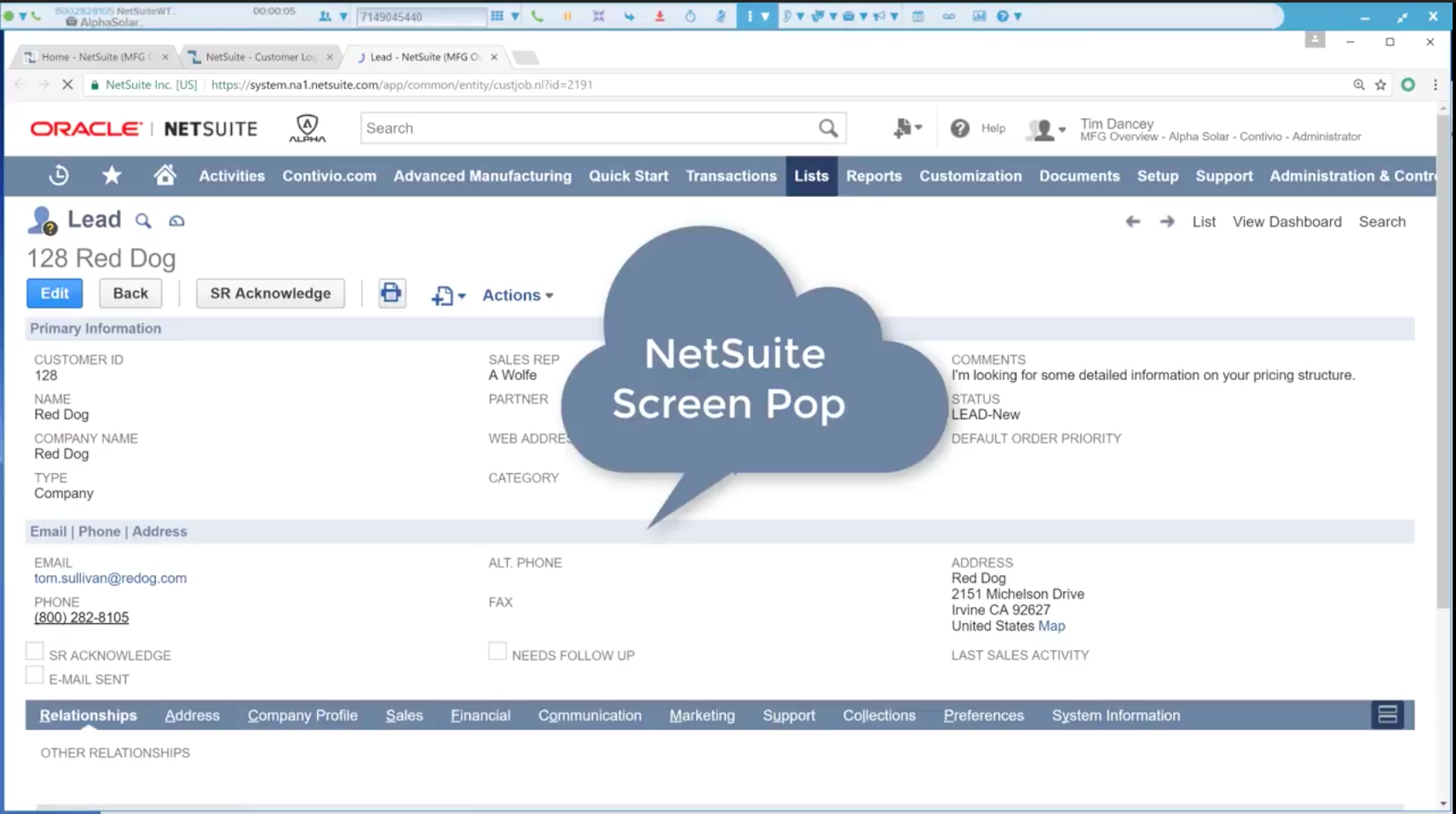Expand the softphone help dropdown arrow
The height and width of the screenshot is (814, 1456).
coord(1018,16)
